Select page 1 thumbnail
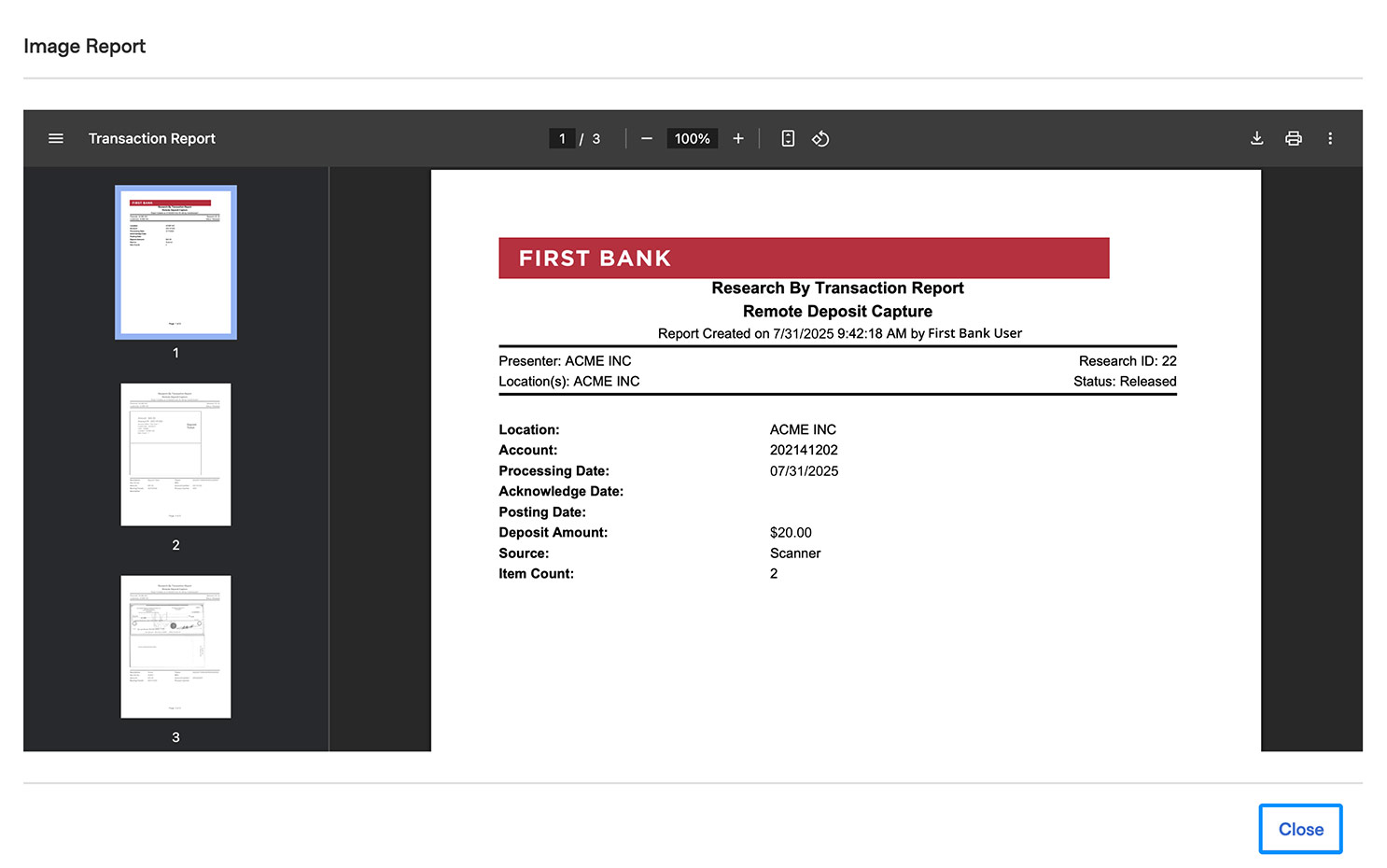Screen dimensions: 1387x868 point(175,262)
